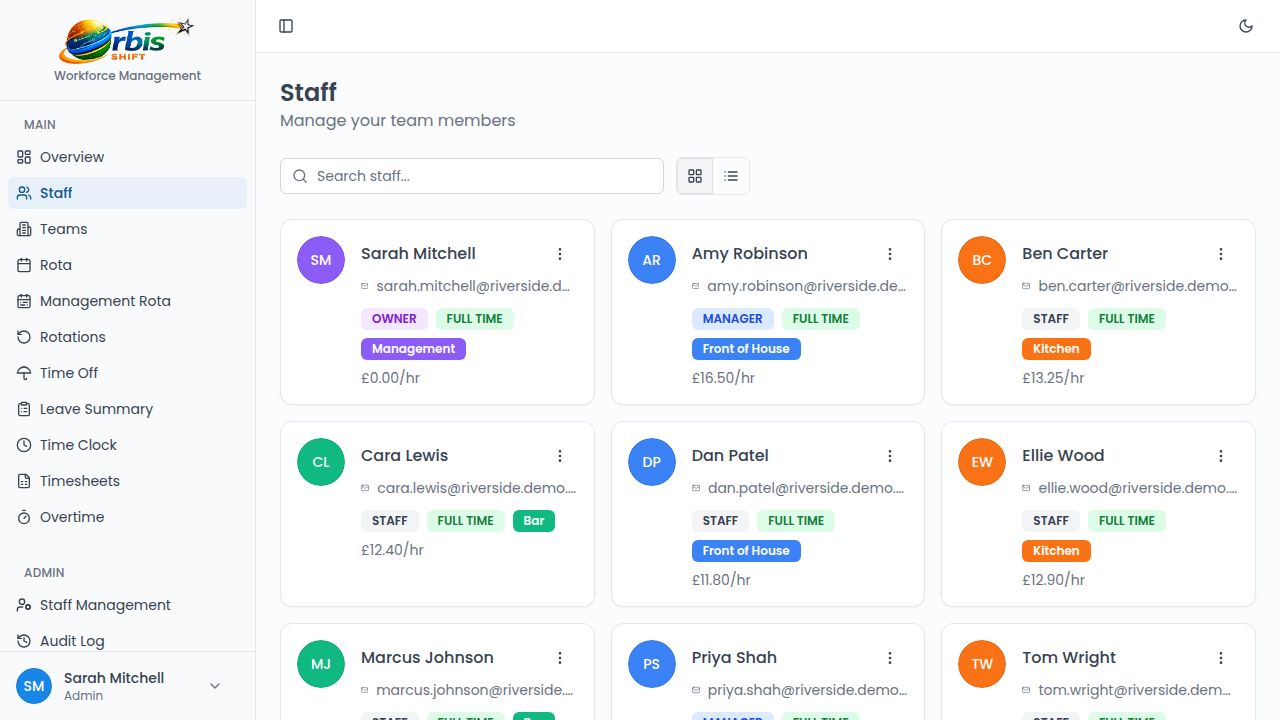Open the Audit Log

click(x=127, y=641)
